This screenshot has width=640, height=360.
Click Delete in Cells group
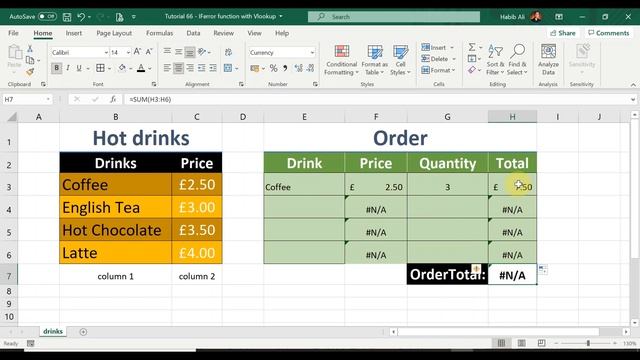[438, 59]
